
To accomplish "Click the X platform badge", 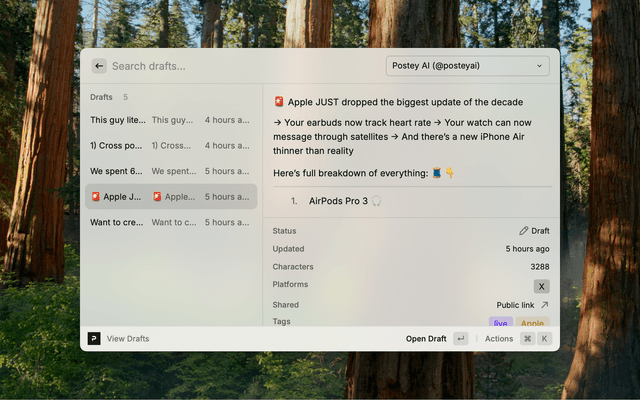I will click(x=541, y=286).
